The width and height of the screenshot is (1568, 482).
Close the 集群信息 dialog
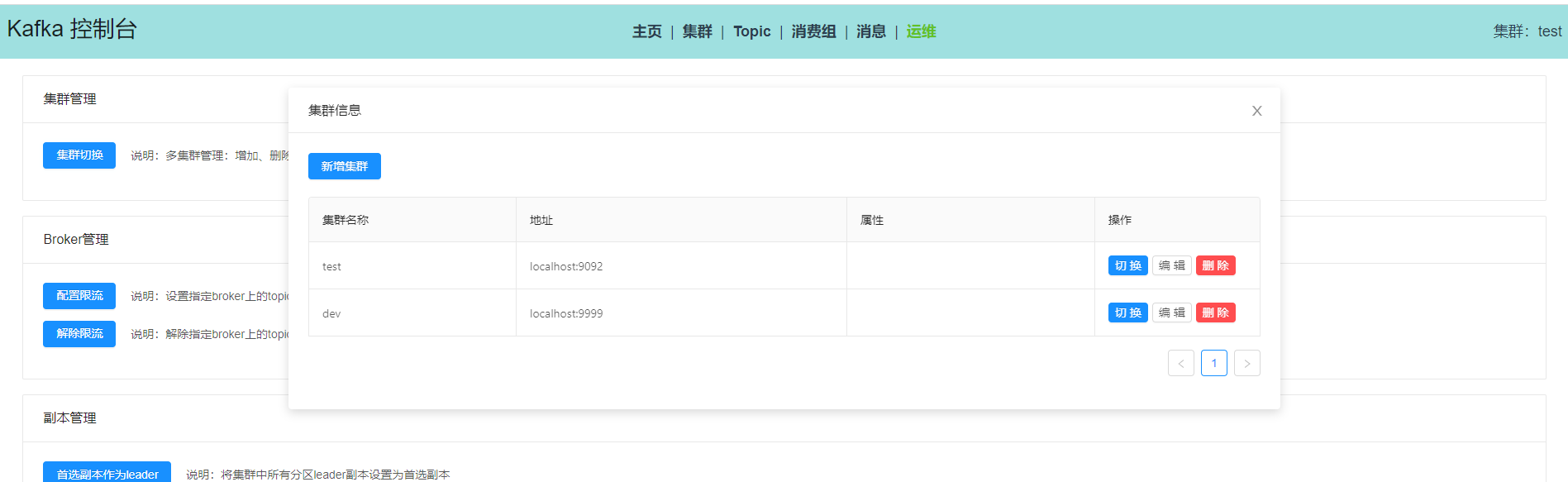click(1256, 111)
